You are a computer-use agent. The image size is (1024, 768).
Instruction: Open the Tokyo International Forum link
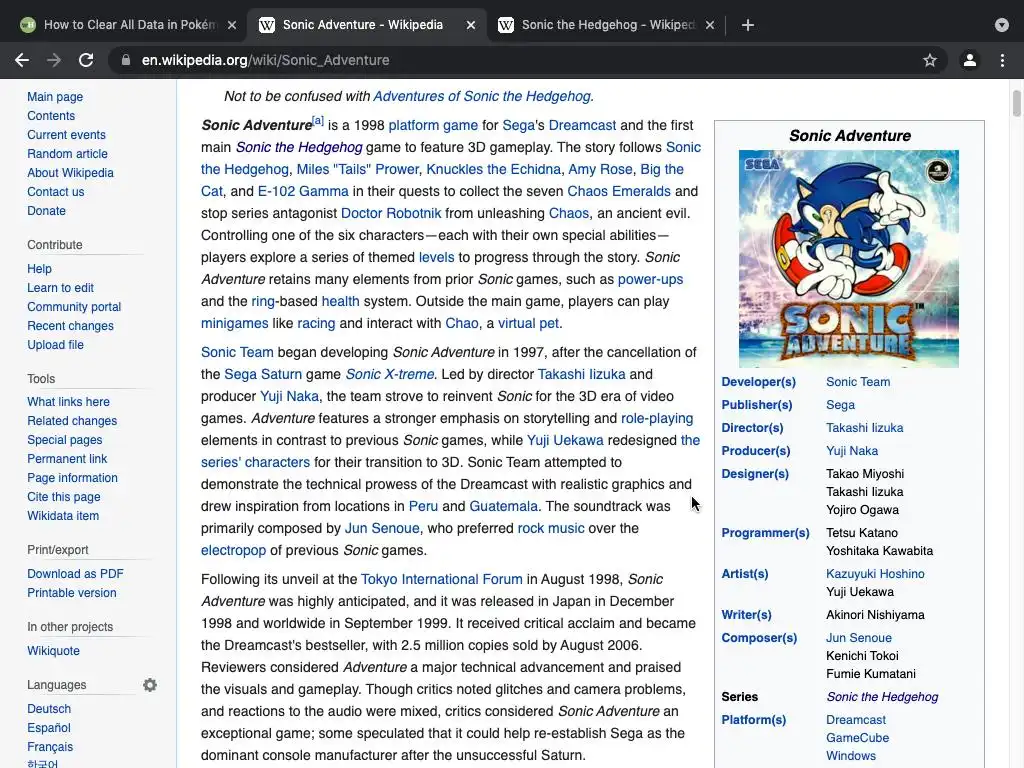(x=441, y=579)
